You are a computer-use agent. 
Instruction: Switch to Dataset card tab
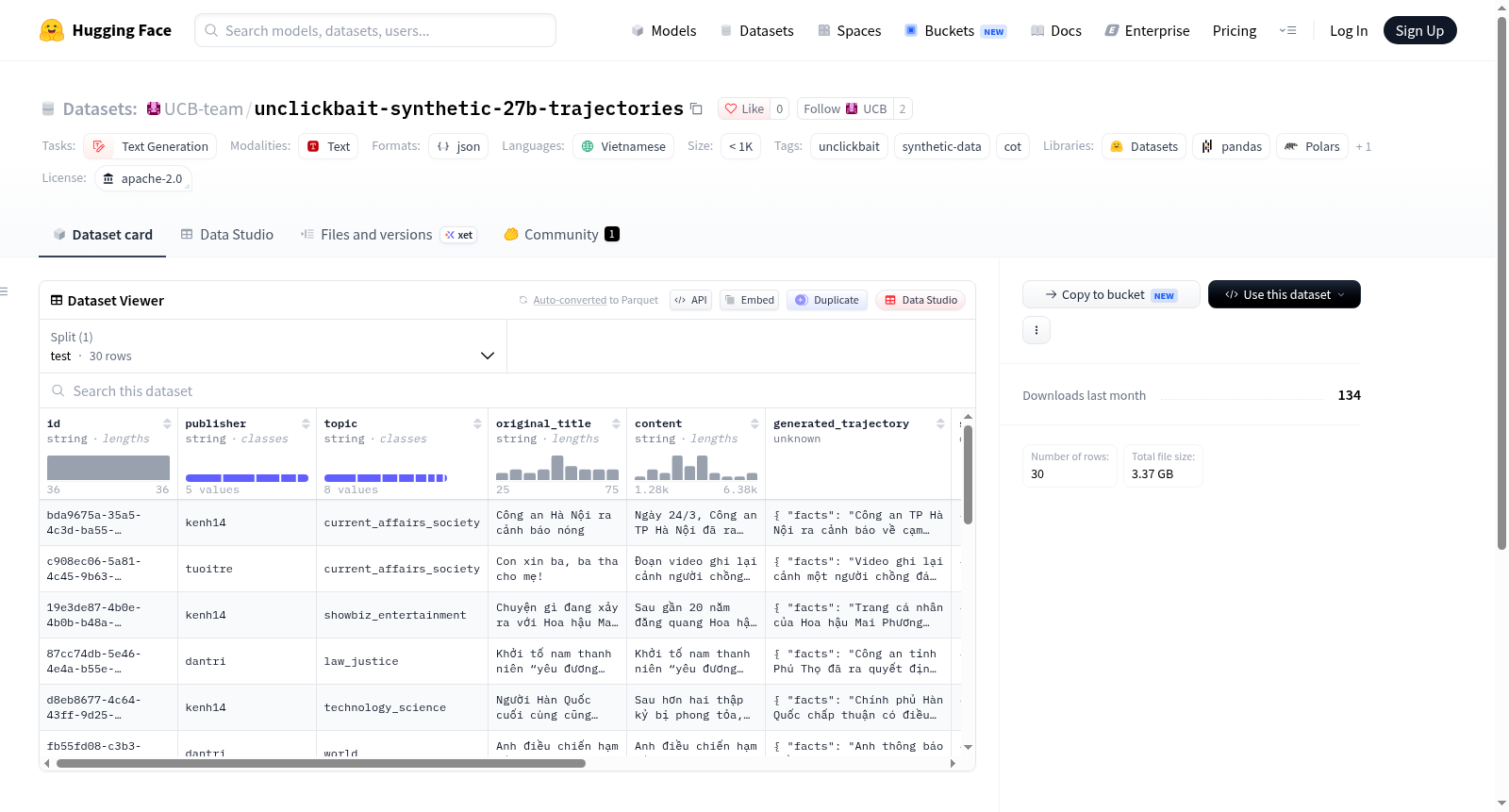point(102,234)
